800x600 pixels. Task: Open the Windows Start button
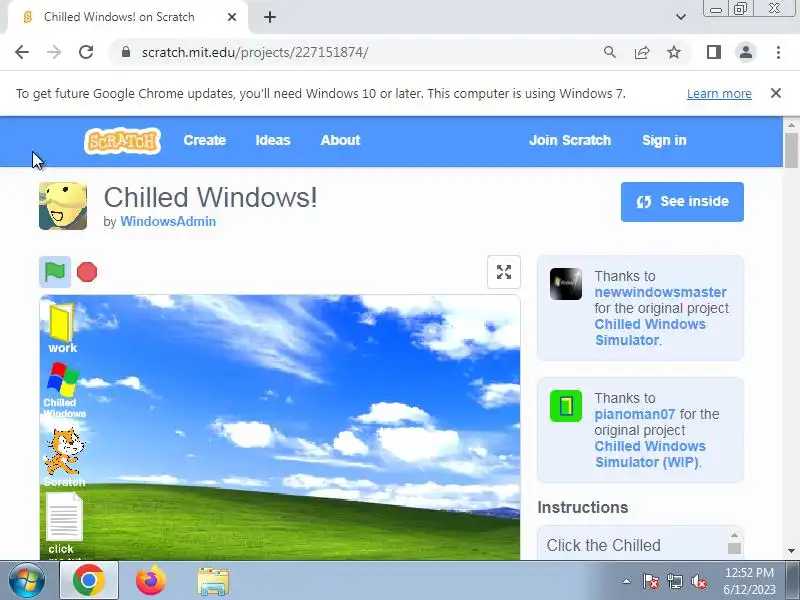click(x=26, y=581)
